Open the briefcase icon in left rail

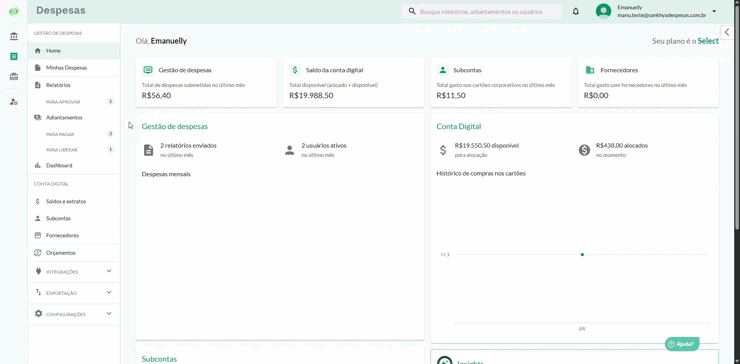tap(14, 76)
